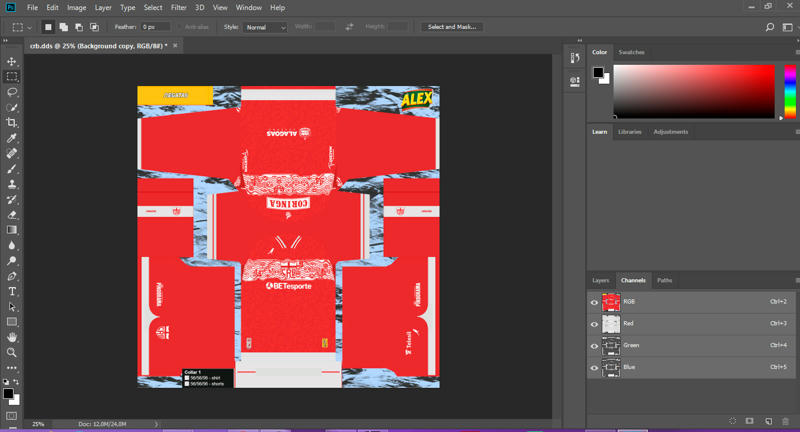Click Load channel as selection icon
The image size is (800, 432).
click(733, 421)
